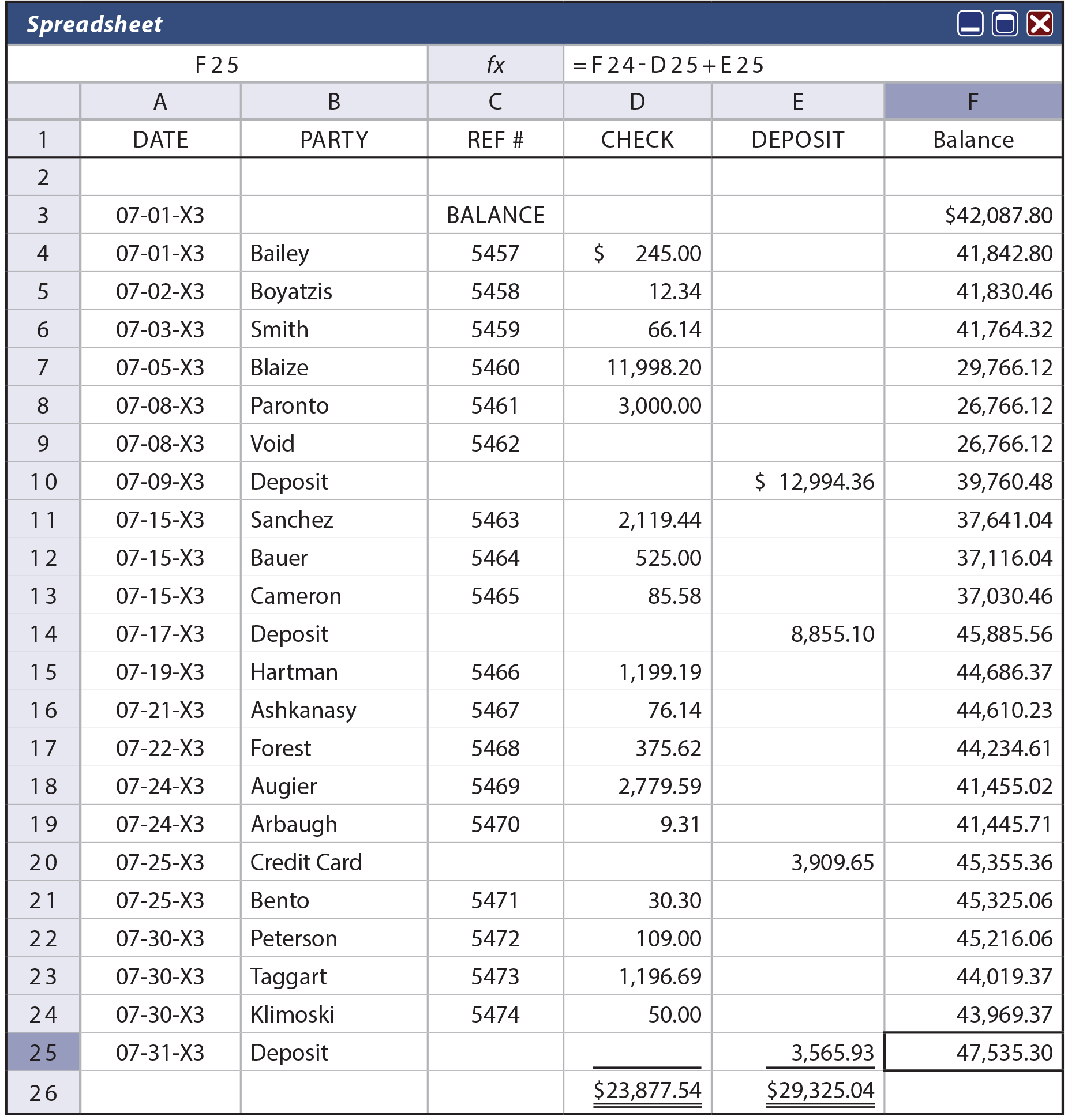Select the Sanchez party cell
Viewport: 1068px width, 1120px height.
[x=334, y=519]
